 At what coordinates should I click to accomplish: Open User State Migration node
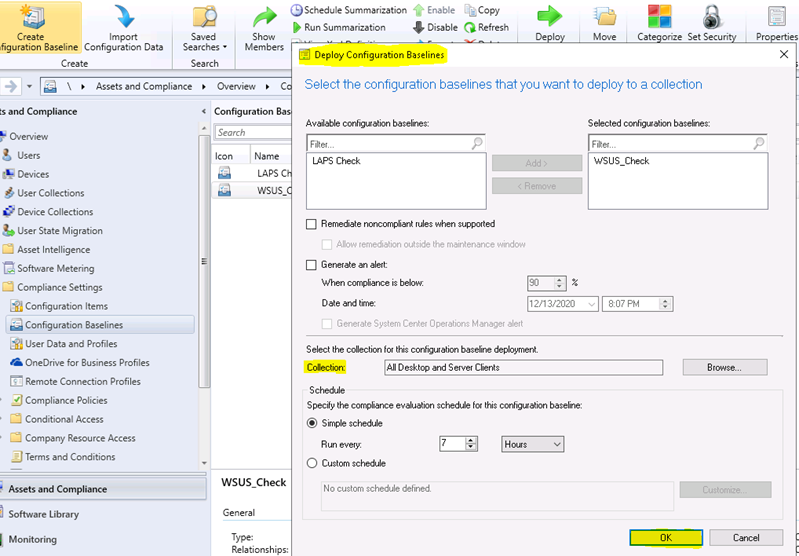[60, 231]
